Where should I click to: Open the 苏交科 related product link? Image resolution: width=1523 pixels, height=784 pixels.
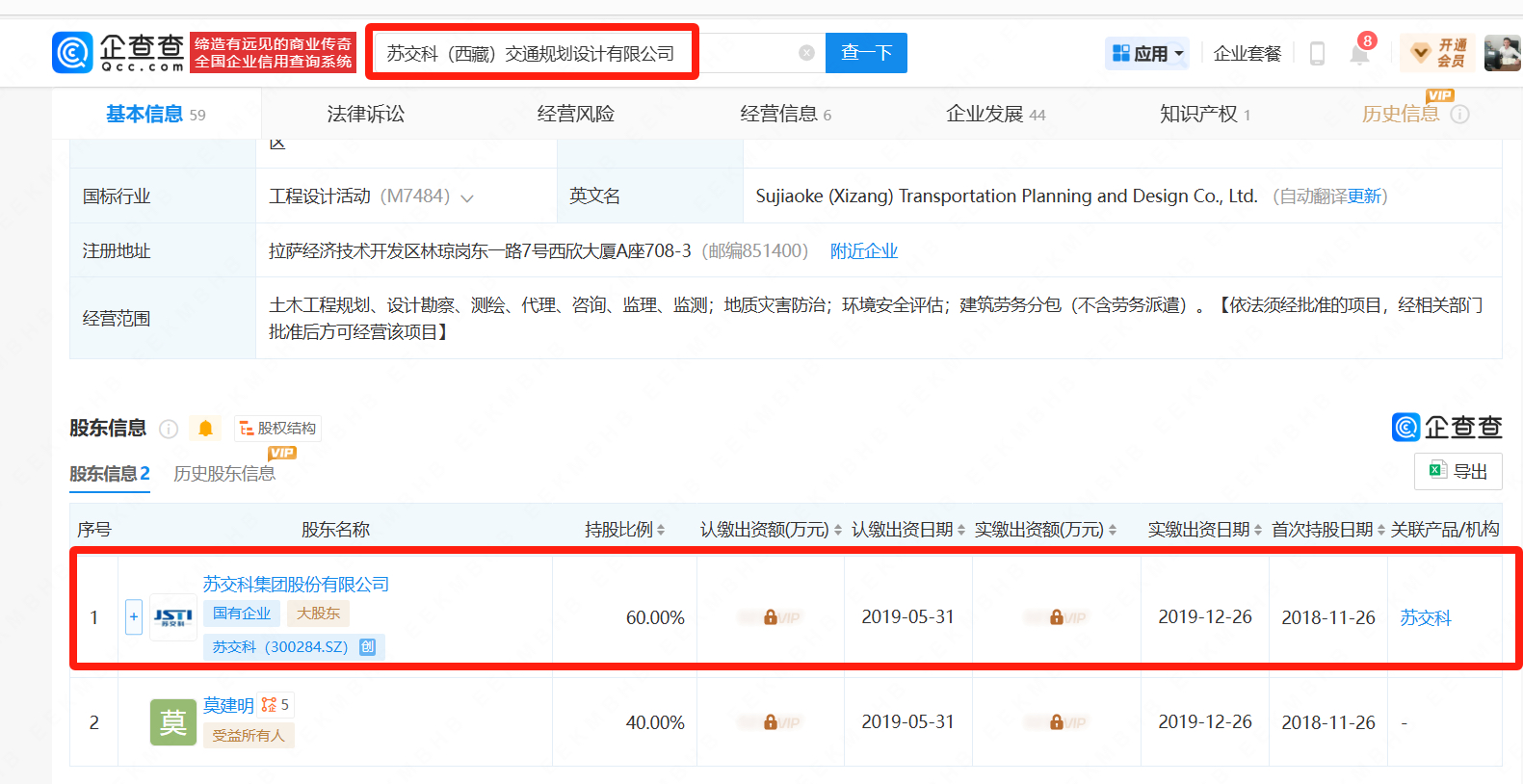[1426, 617]
